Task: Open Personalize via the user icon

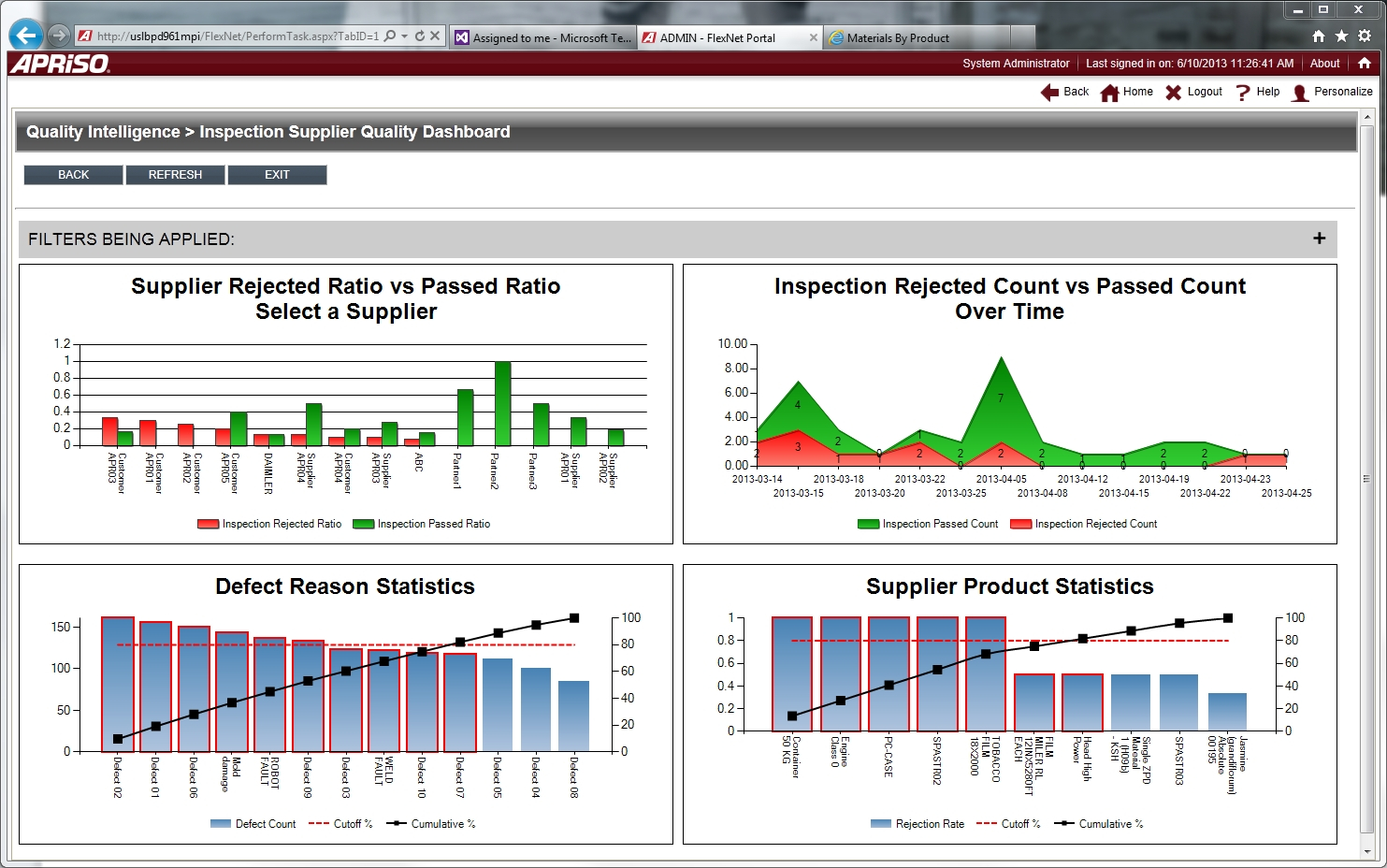Action: pos(1300,93)
